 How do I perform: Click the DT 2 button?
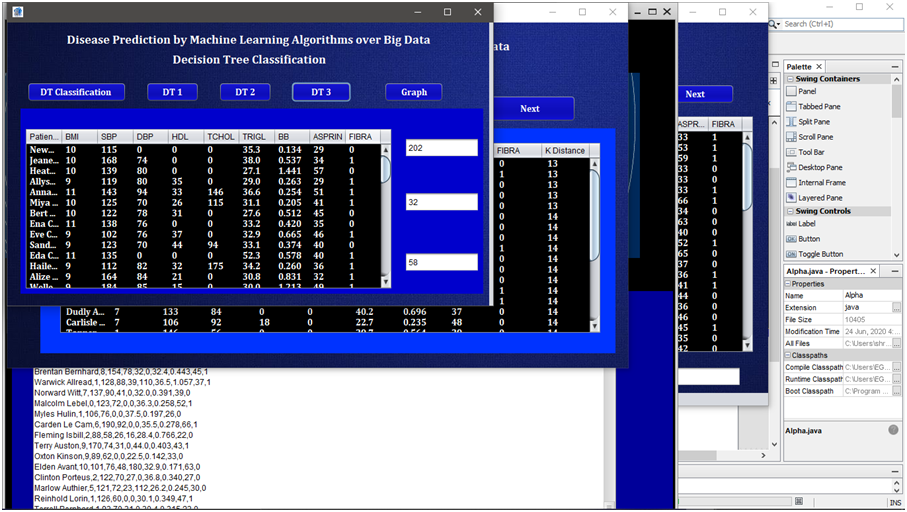[x=245, y=92]
